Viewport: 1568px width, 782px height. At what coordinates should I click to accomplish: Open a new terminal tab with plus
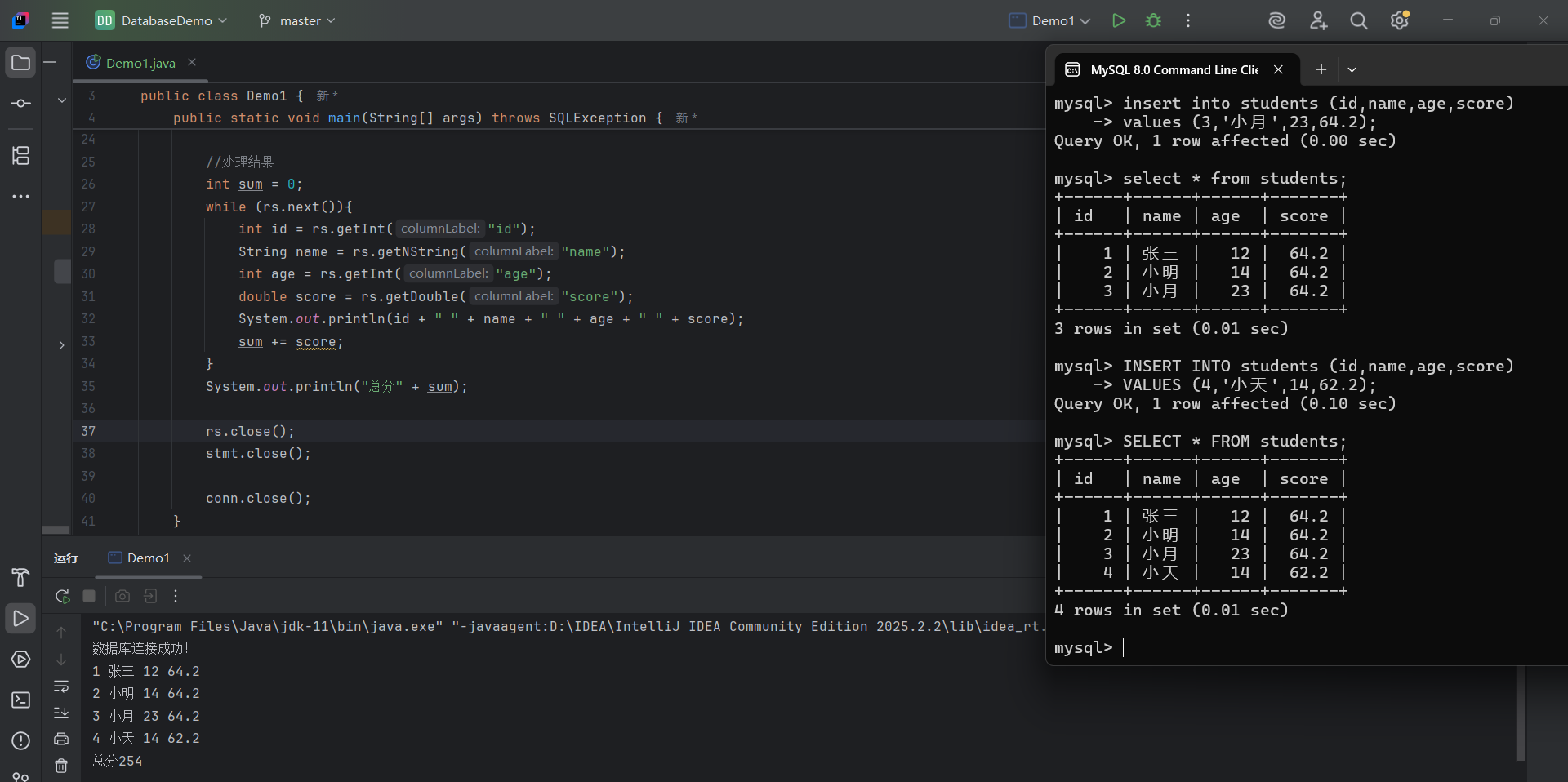tap(1321, 70)
